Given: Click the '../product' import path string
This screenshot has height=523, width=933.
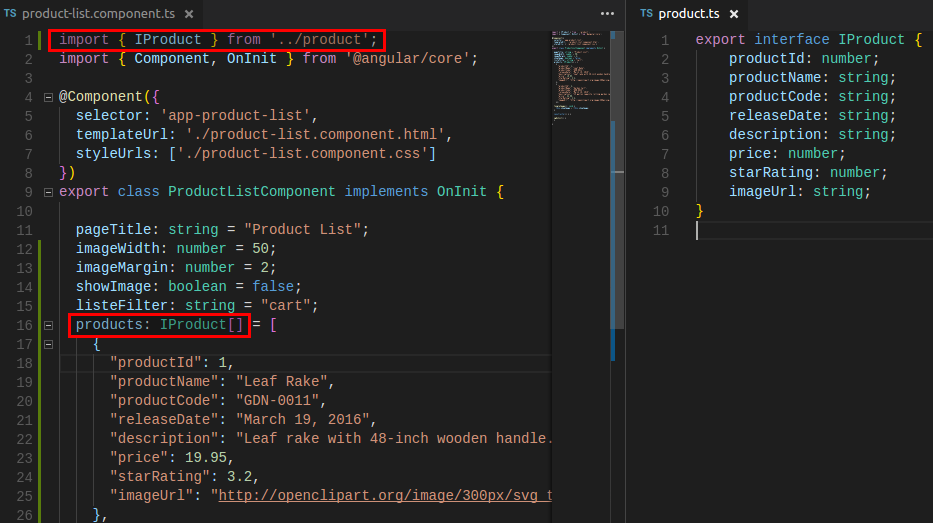Looking at the screenshot, I should (321, 40).
